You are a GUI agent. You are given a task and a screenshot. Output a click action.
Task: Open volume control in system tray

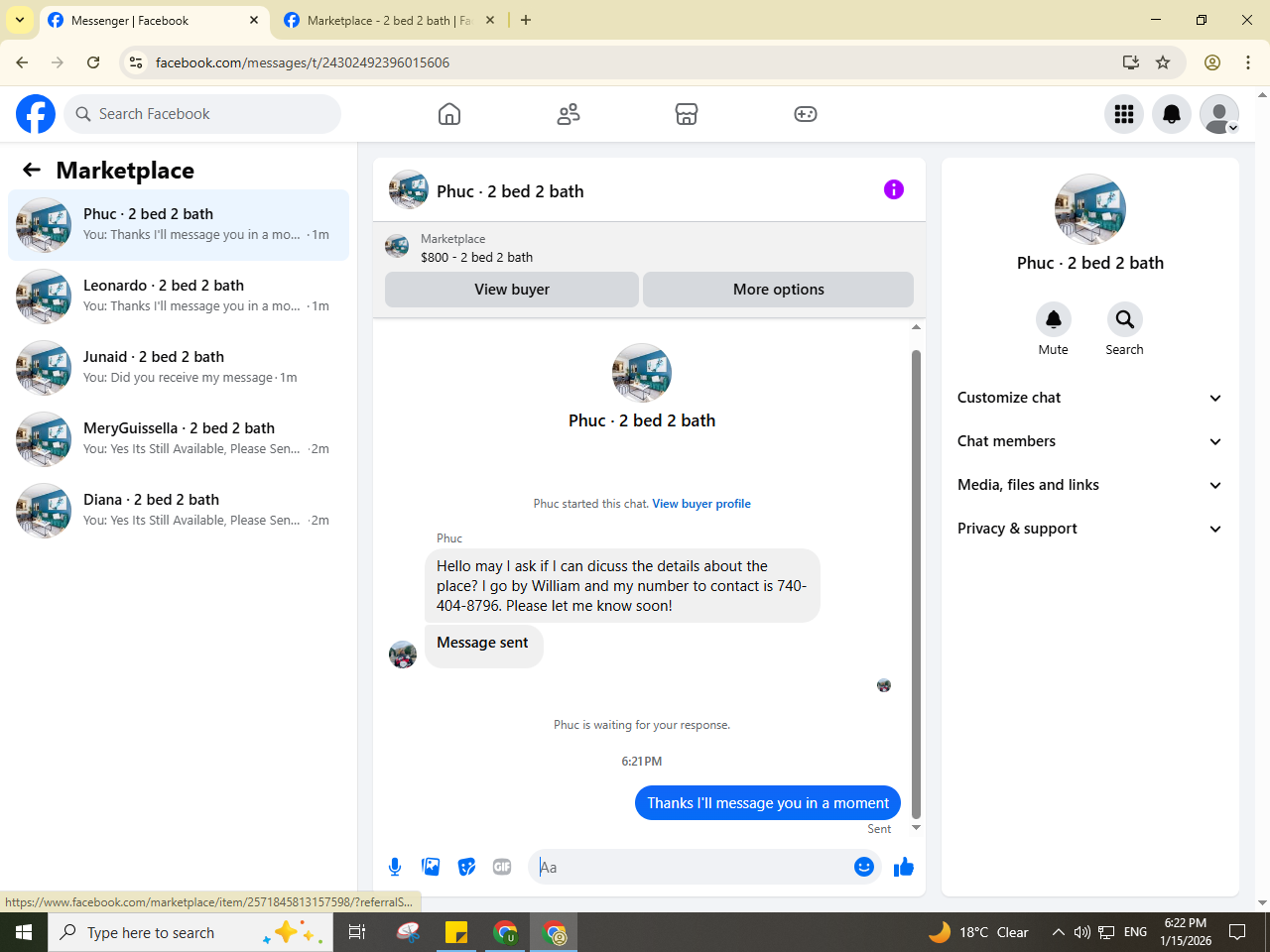(x=1082, y=932)
